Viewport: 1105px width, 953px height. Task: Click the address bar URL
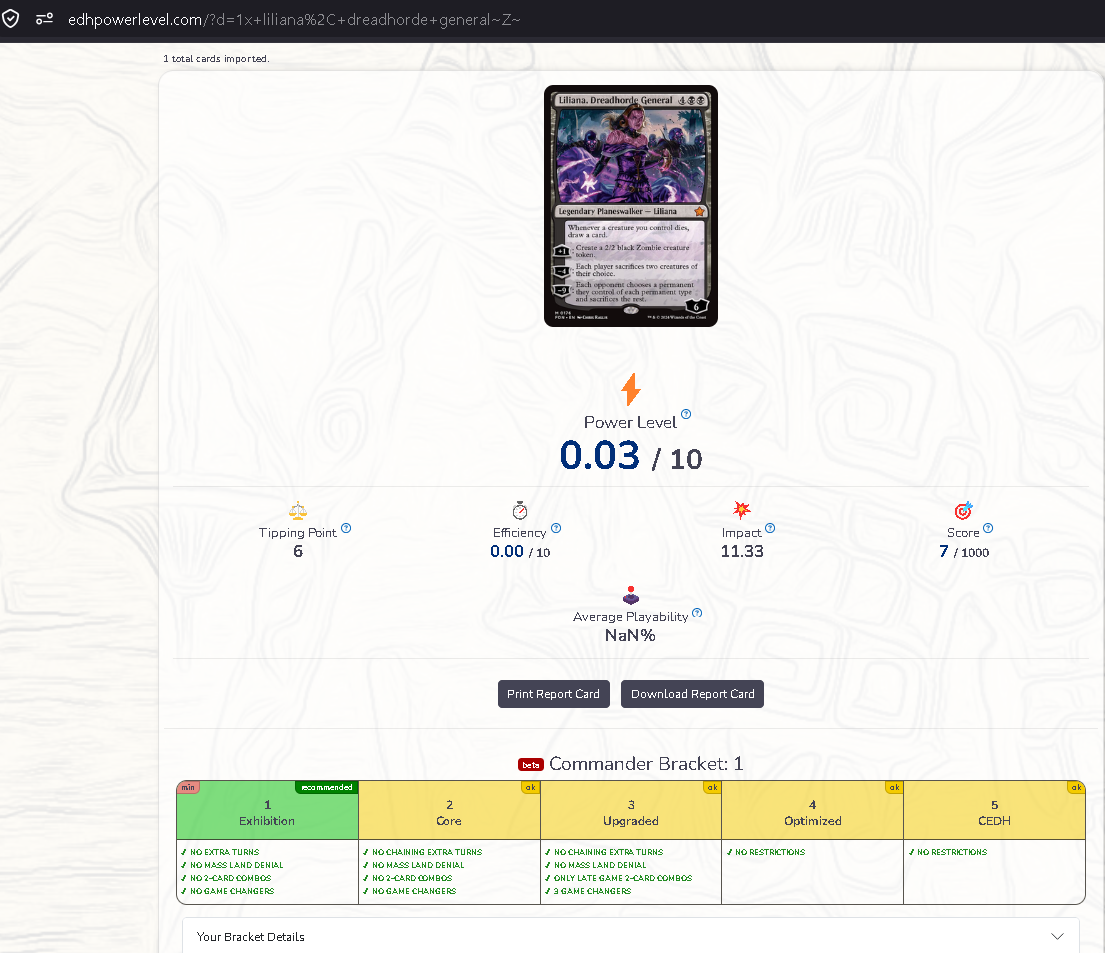294,20
